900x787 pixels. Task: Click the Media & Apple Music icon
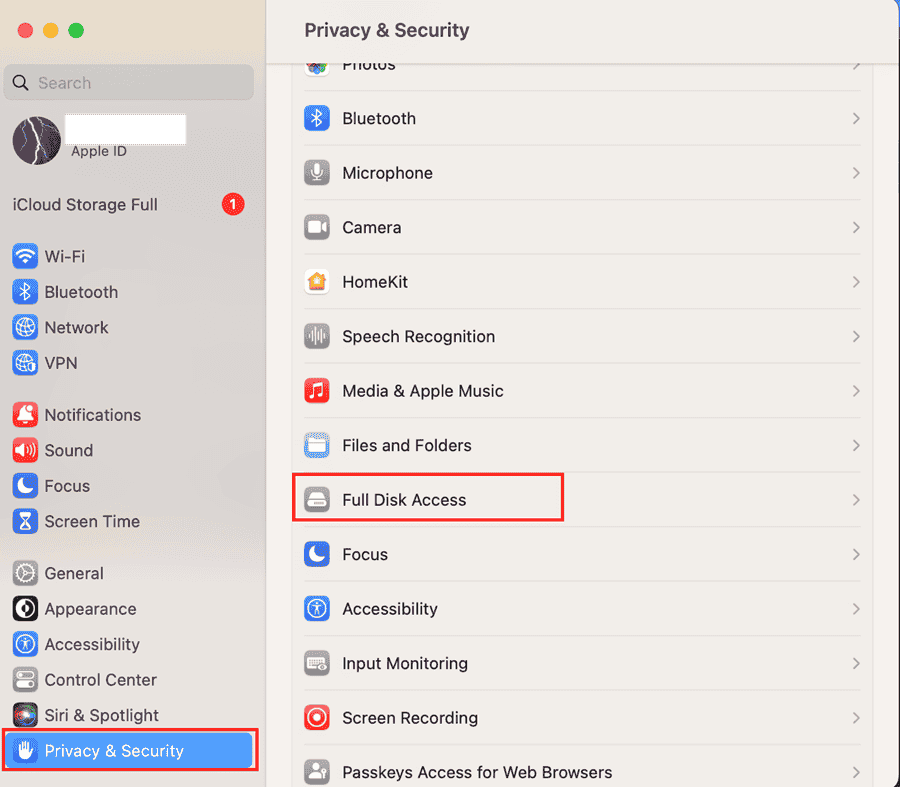coord(317,391)
